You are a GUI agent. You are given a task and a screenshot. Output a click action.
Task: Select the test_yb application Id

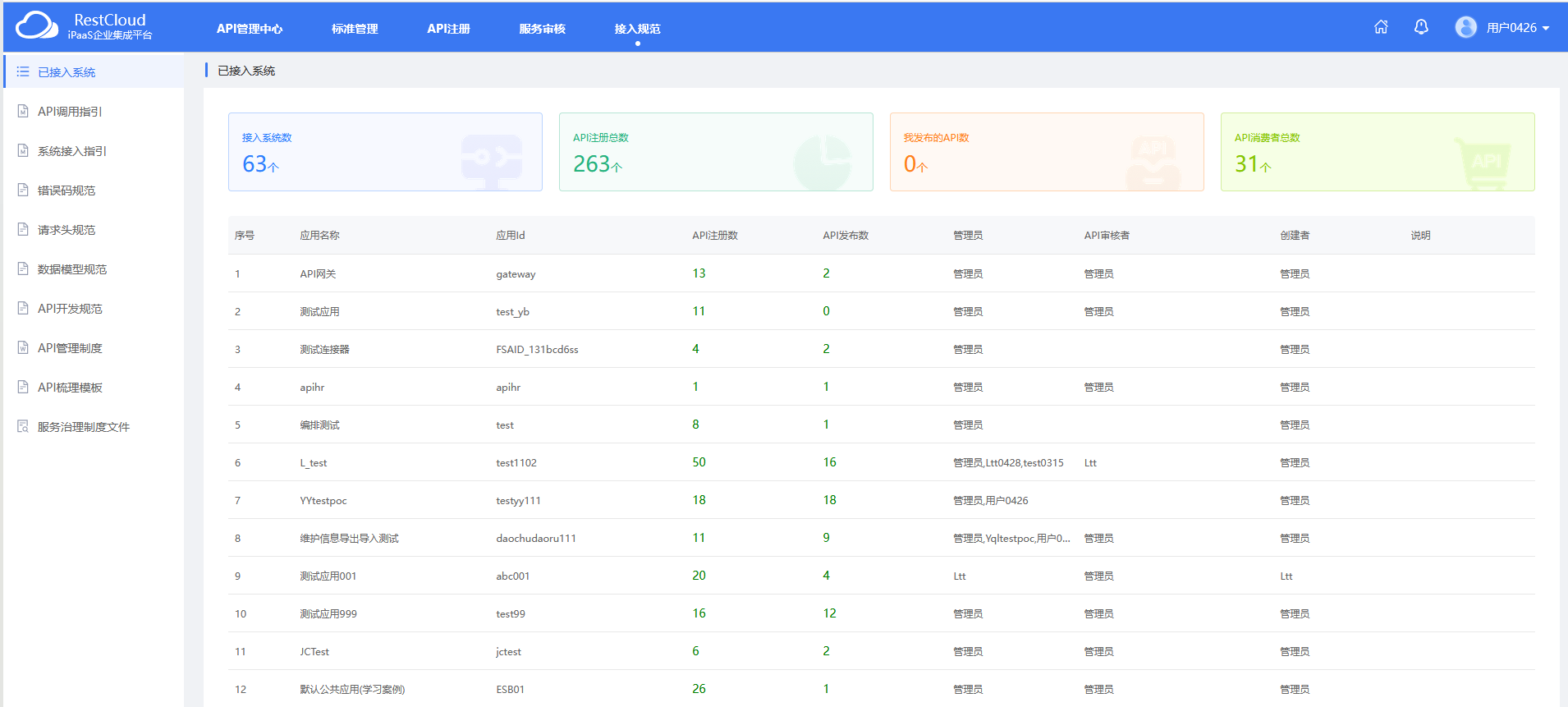512,311
